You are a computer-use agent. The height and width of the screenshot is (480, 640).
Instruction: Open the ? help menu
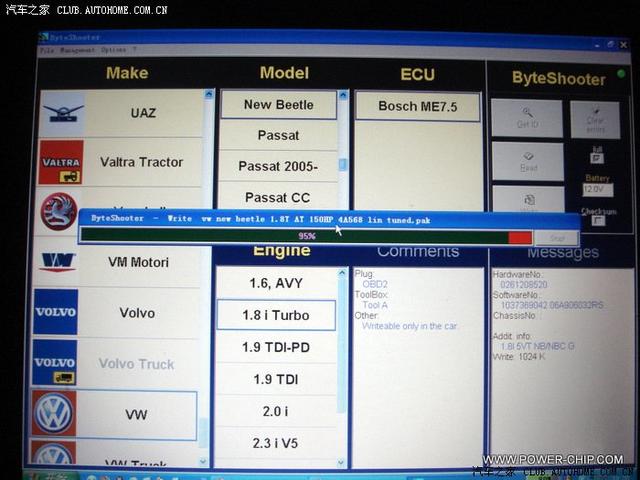click(x=134, y=50)
